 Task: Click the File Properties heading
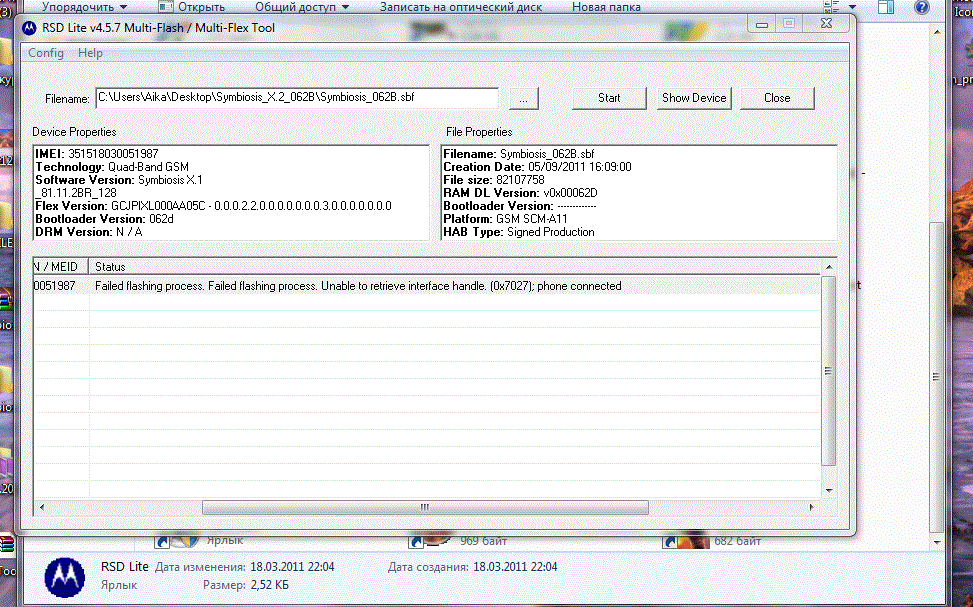(479, 132)
